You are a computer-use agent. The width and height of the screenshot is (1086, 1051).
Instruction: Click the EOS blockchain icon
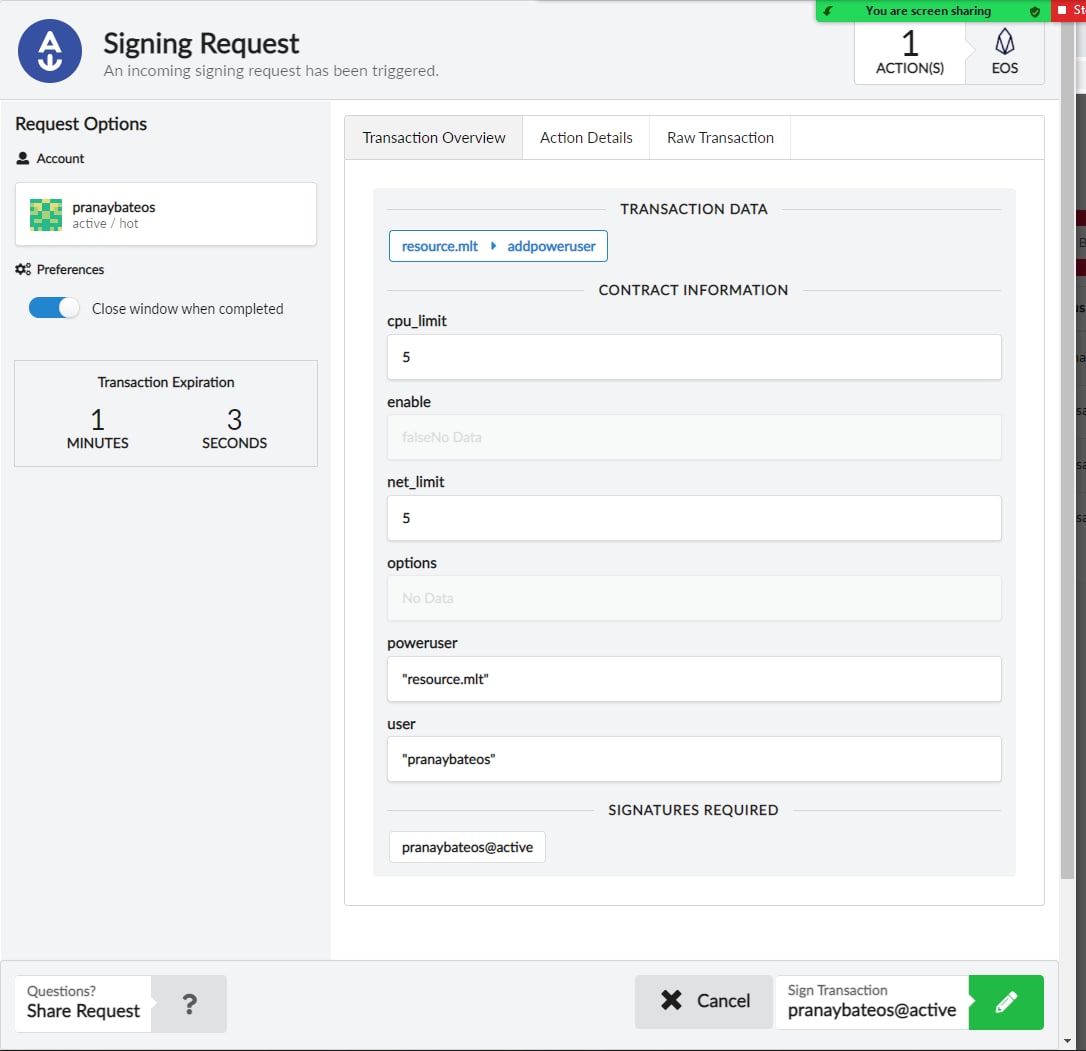tap(1004, 42)
